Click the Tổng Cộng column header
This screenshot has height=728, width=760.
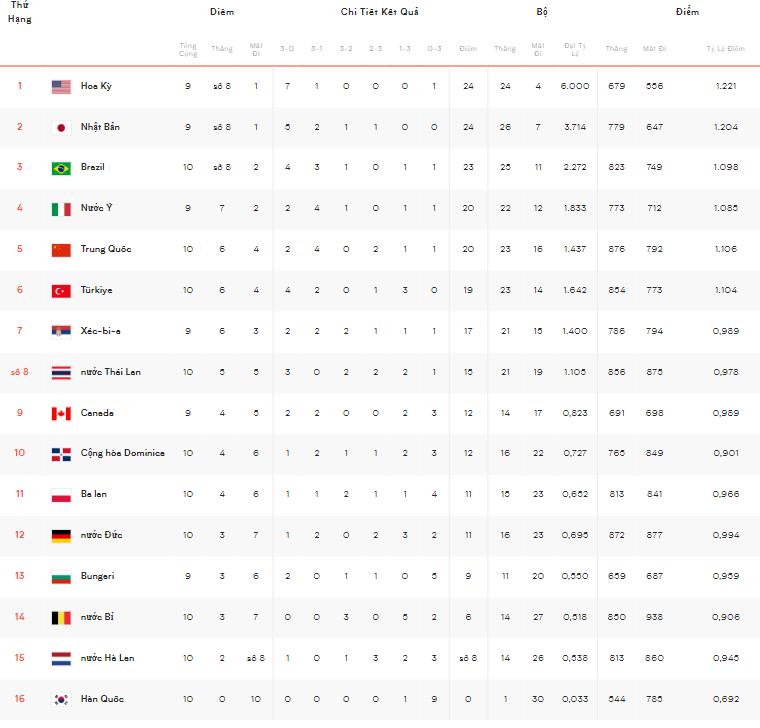(188, 49)
